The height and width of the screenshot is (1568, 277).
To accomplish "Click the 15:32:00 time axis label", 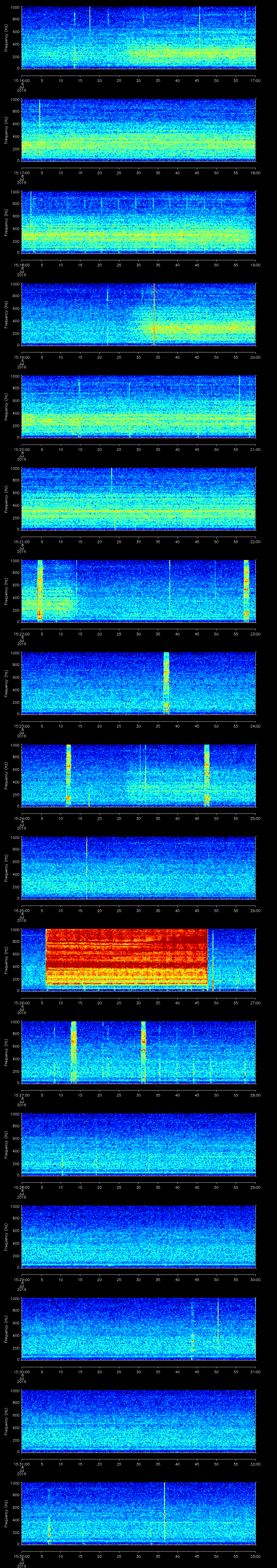I will 21,1556.
